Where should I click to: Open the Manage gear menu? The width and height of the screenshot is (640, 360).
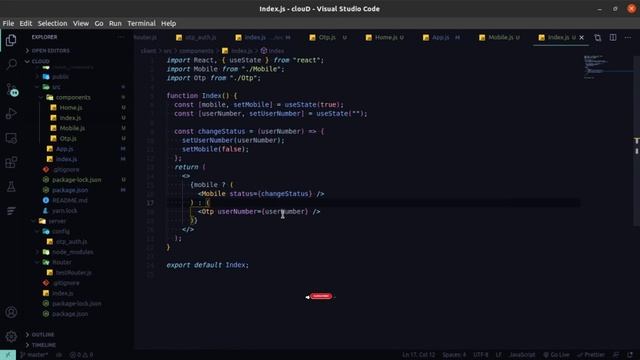pos(11,336)
